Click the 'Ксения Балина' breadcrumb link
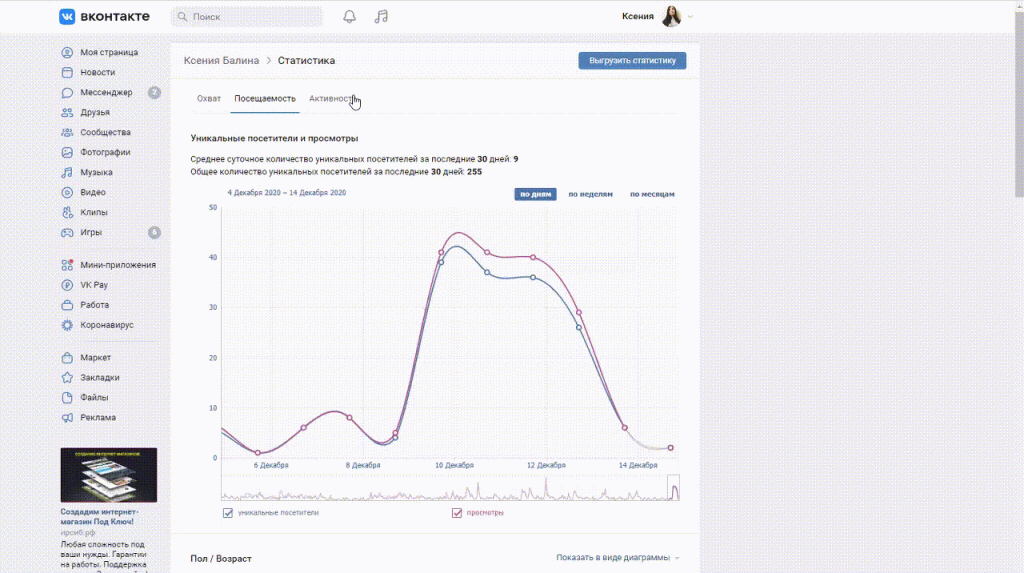The image size is (1024, 573). [221, 61]
